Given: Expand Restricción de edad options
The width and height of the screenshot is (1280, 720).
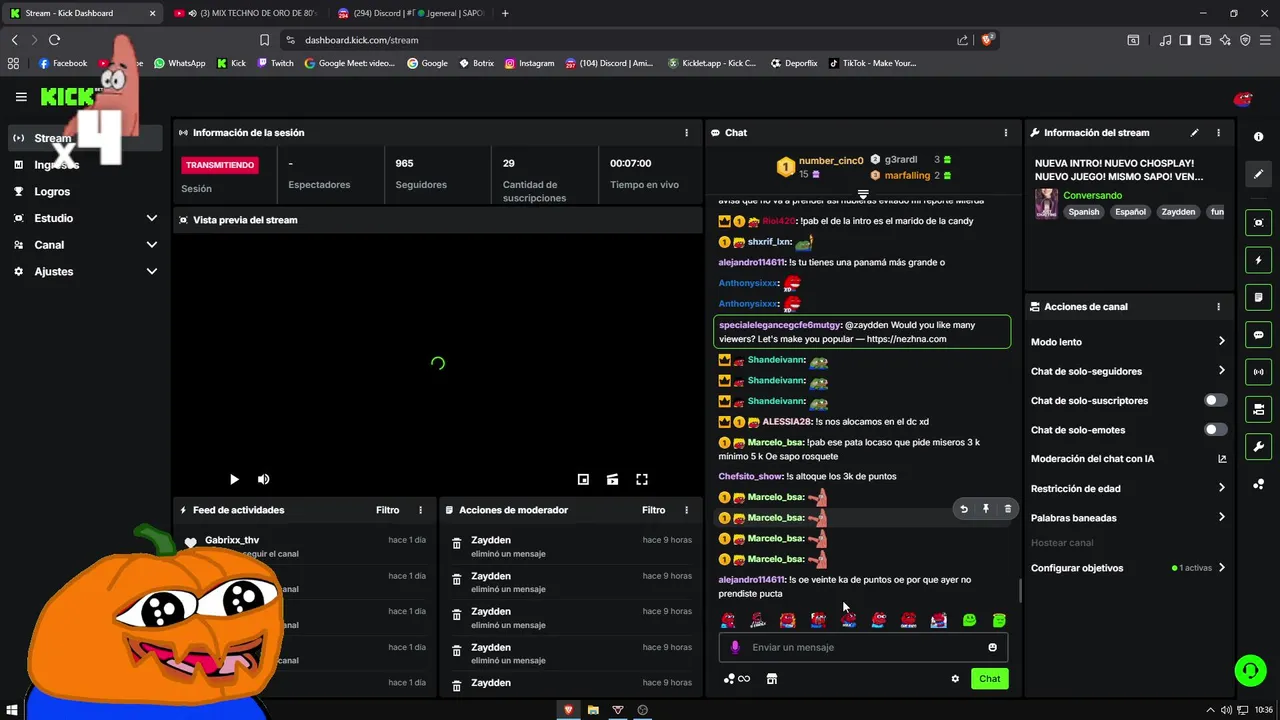Looking at the screenshot, I should tap(1221, 488).
